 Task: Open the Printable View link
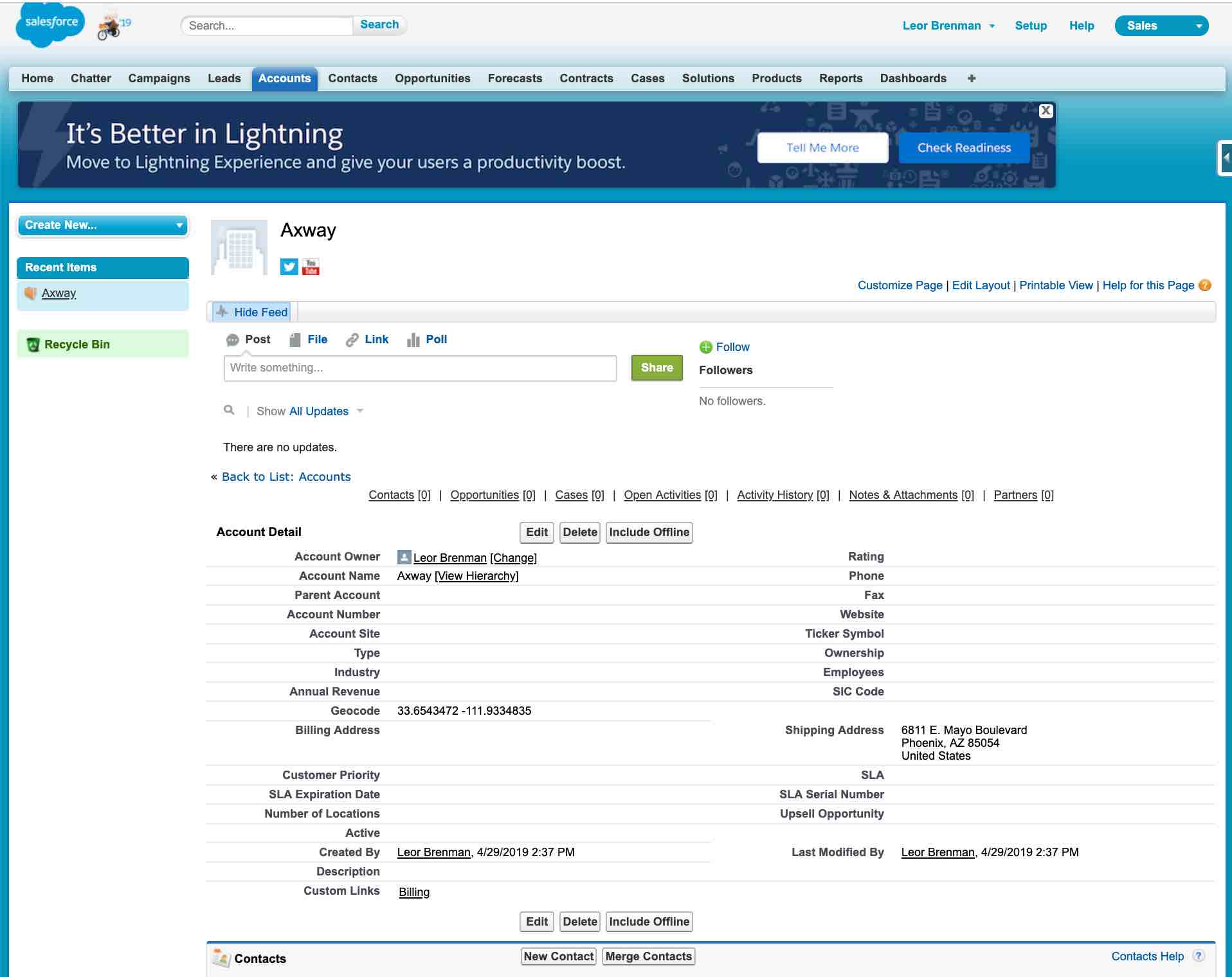1056,285
